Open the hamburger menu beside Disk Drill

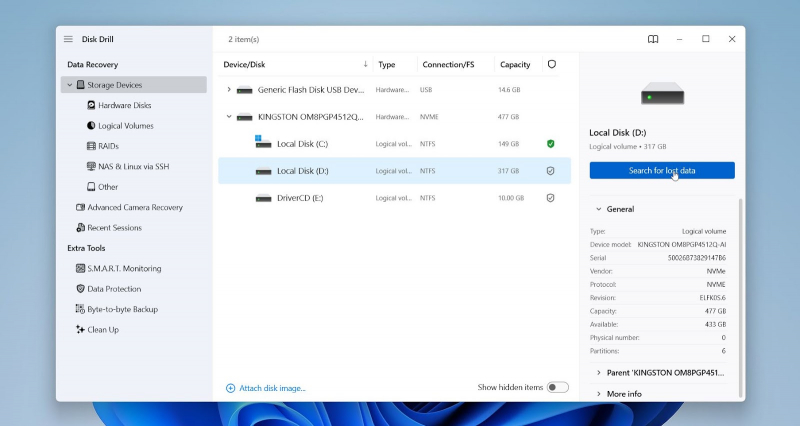click(x=68, y=39)
